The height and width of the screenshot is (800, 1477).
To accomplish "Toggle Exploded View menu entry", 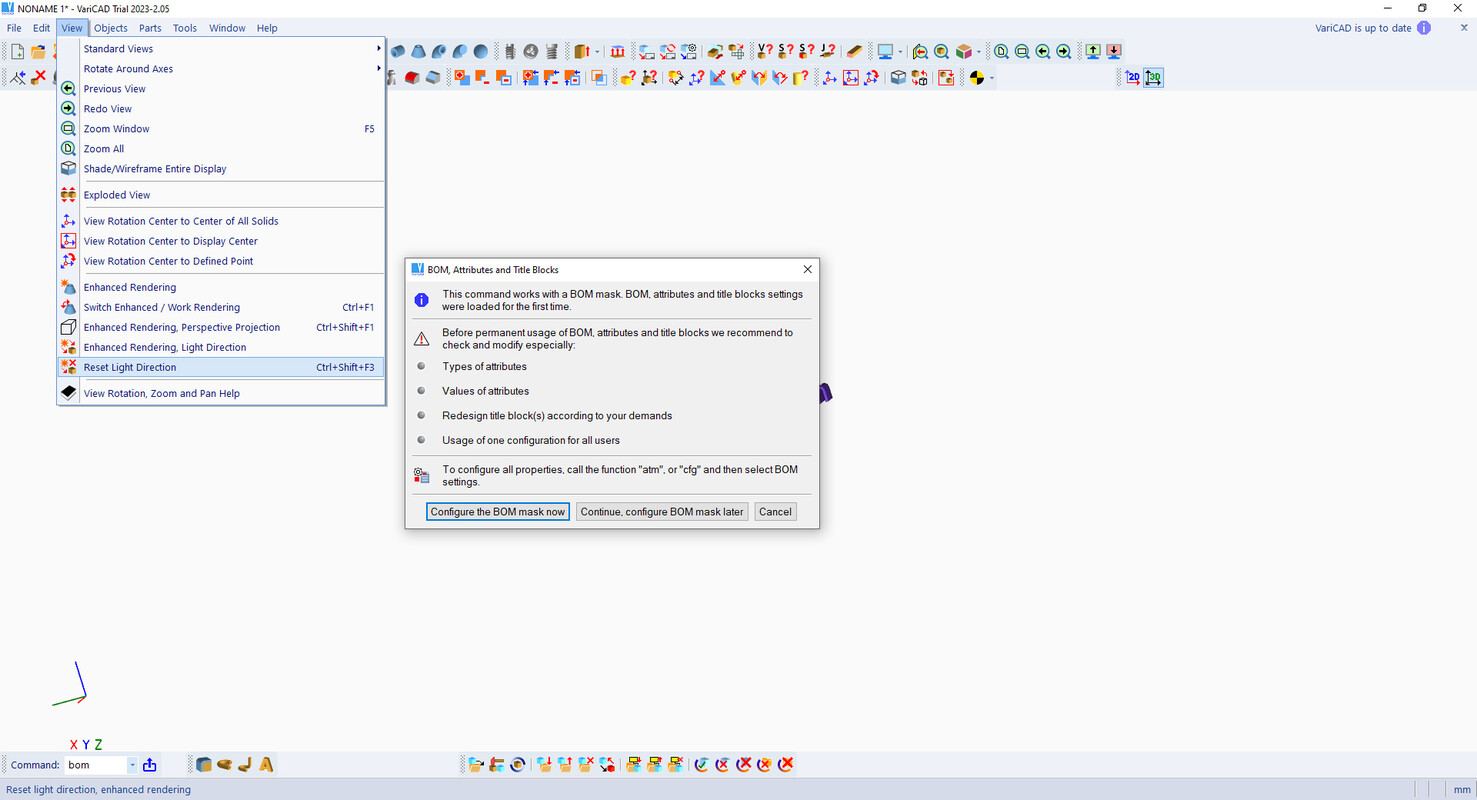I will point(220,195).
